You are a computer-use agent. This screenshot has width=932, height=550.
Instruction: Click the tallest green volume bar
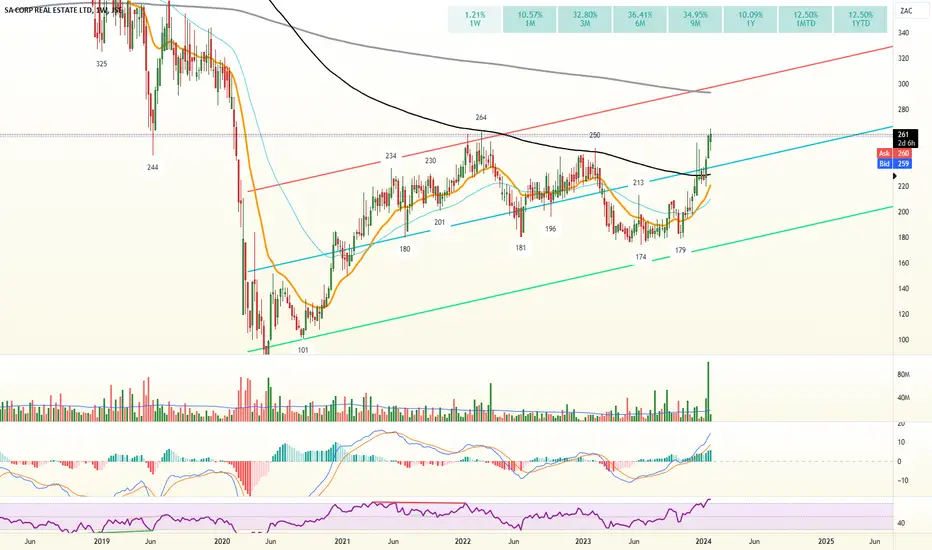tap(708, 391)
